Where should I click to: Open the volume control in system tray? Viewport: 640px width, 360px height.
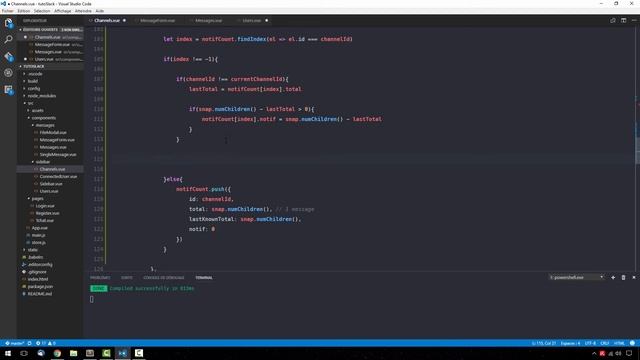point(618,353)
